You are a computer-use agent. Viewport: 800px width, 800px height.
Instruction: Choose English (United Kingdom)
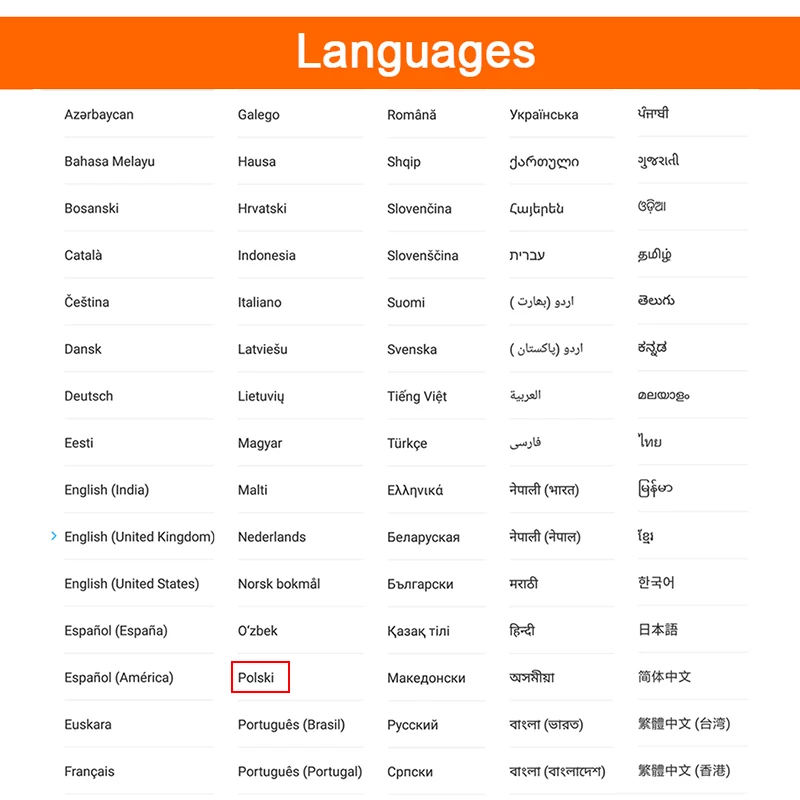[139, 537]
